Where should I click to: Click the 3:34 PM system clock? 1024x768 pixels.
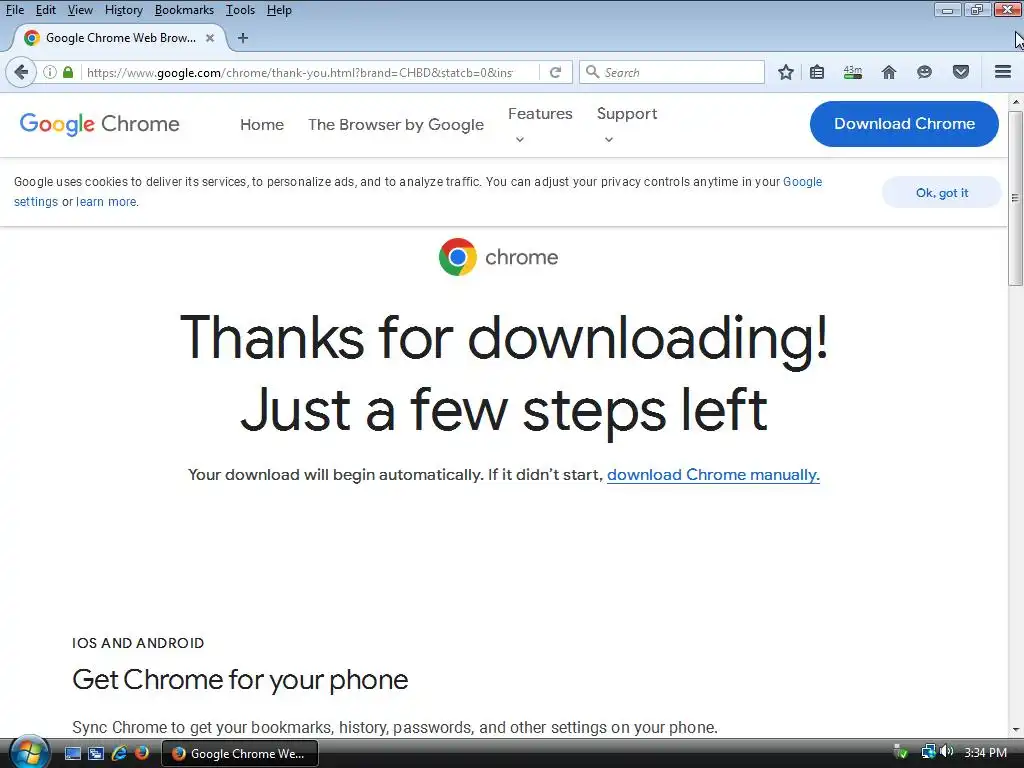985,752
